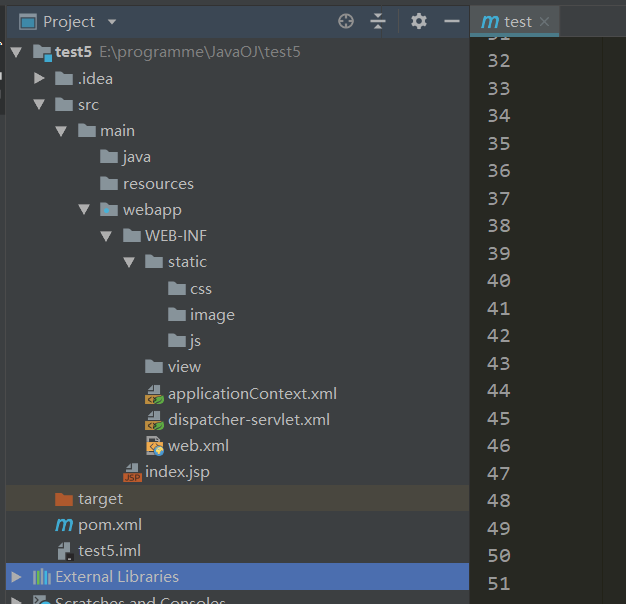
Task: Click the src folder icon
Action: pyautogui.click(x=64, y=105)
